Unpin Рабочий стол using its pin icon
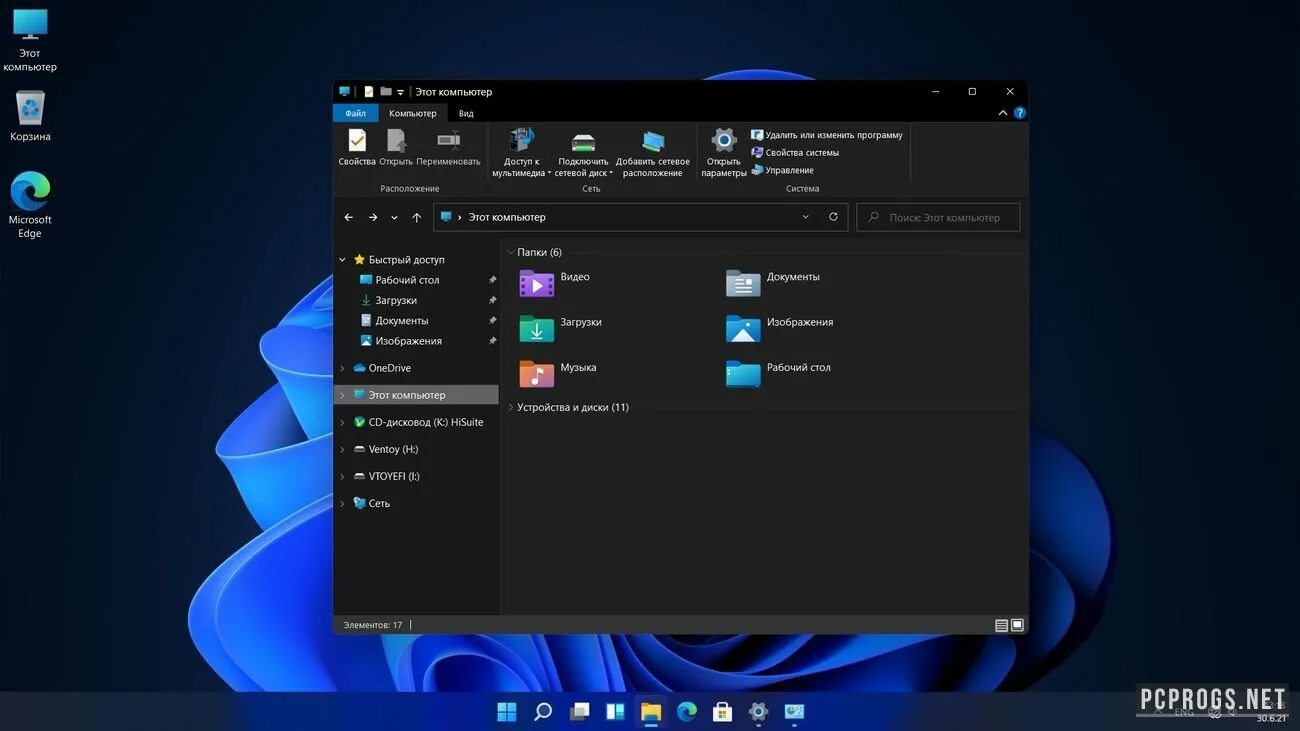The image size is (1300, 731). tap(492, 280)
